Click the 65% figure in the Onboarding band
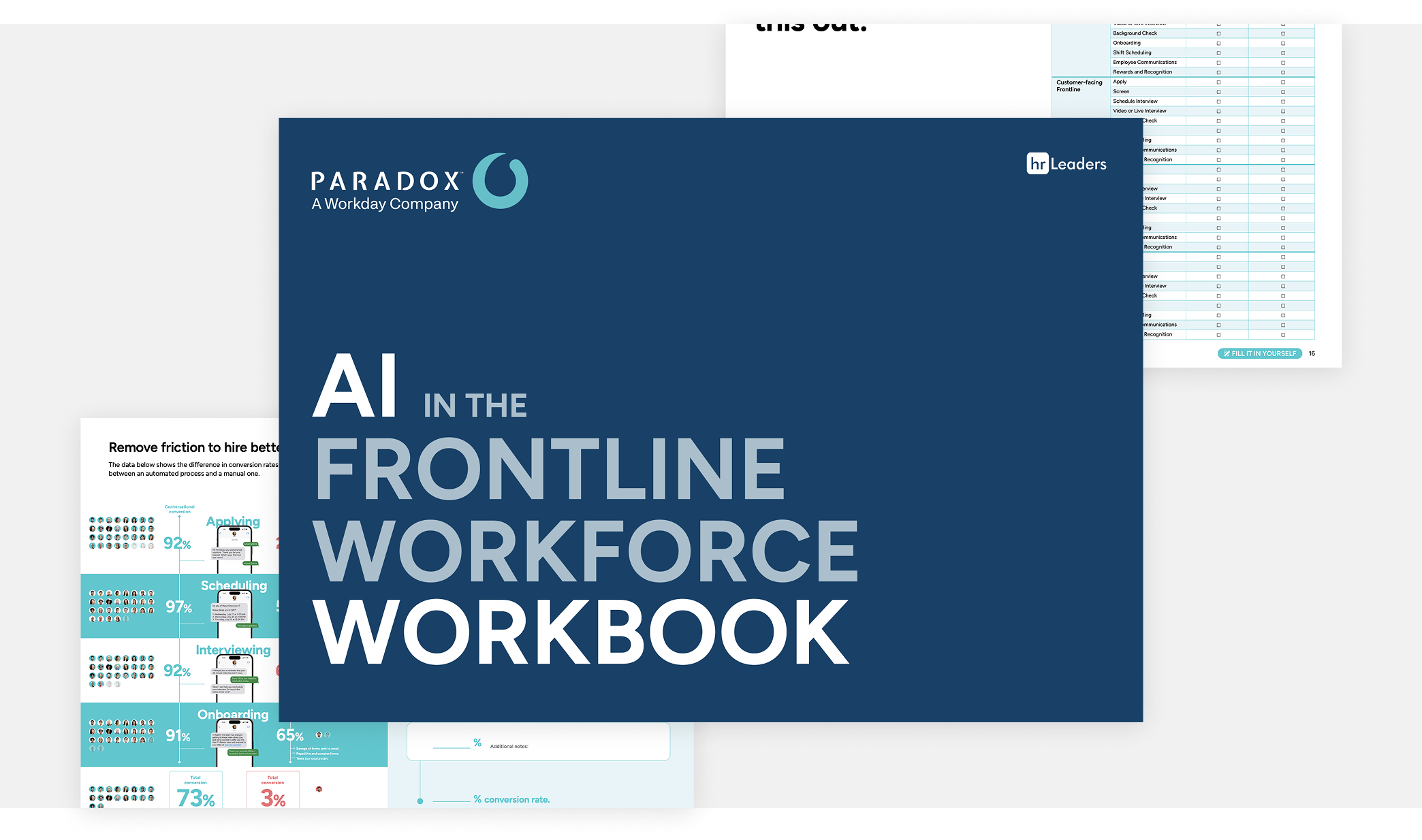This screenshot has height=840, width=1422. tap(290, 735)
